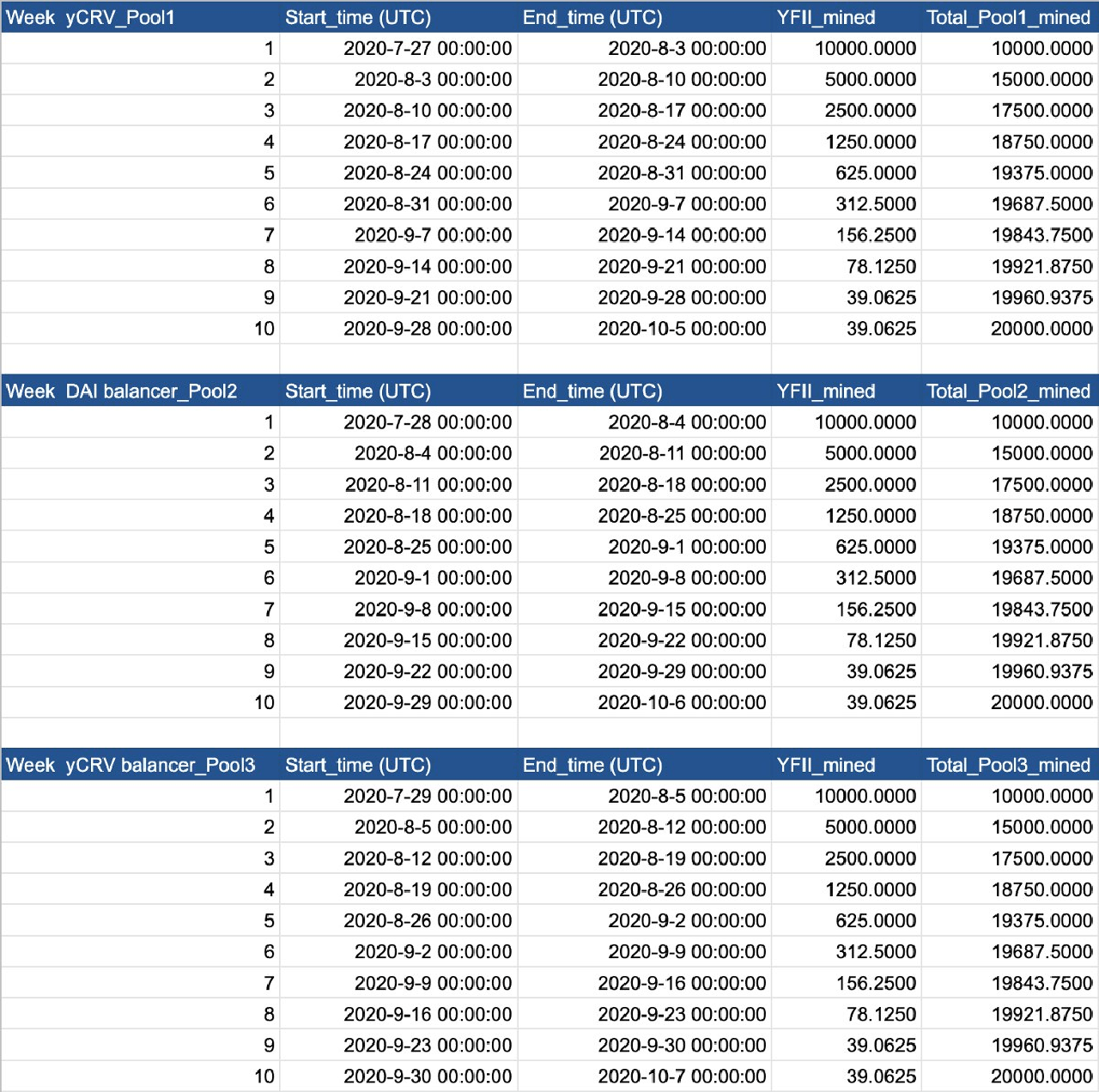Select Start_time cell '2020-9-28 00:00:00' in Pool1 week 10
The width and height of the screenshot is (1099, 1092).
click(x=398, y=329)
